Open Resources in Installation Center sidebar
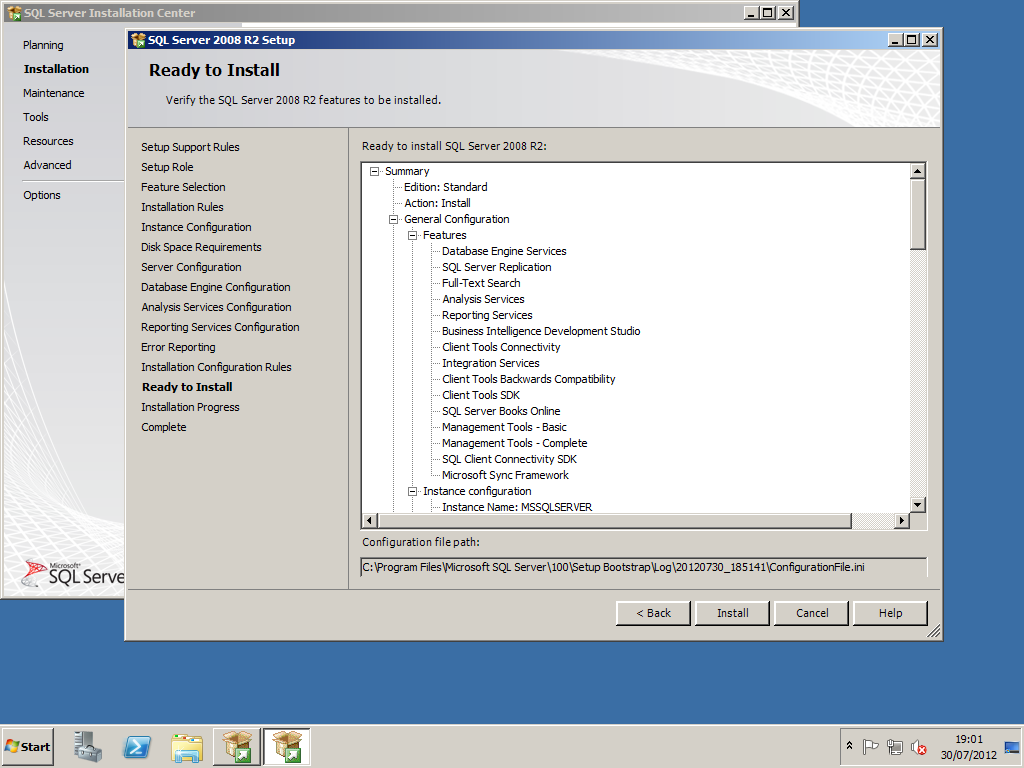This screenshot has width=1024, height=768. click(x=48, y=141)
